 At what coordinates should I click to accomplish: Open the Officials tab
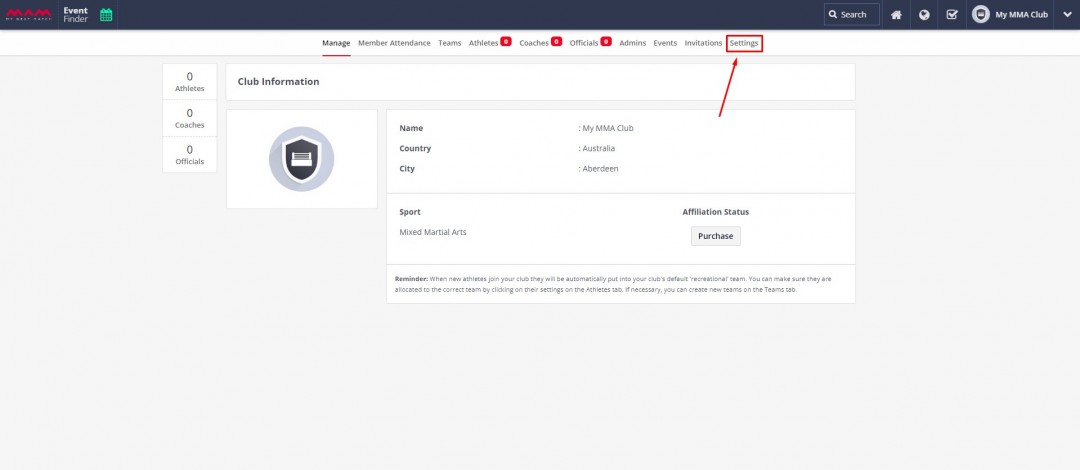point(584,43)
